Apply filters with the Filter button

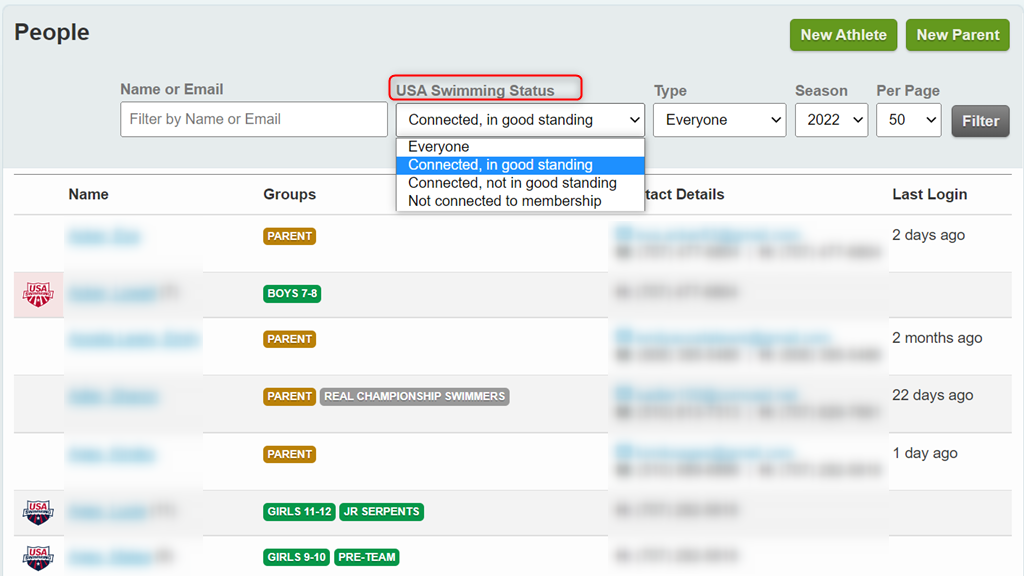[x=980, y=121]
